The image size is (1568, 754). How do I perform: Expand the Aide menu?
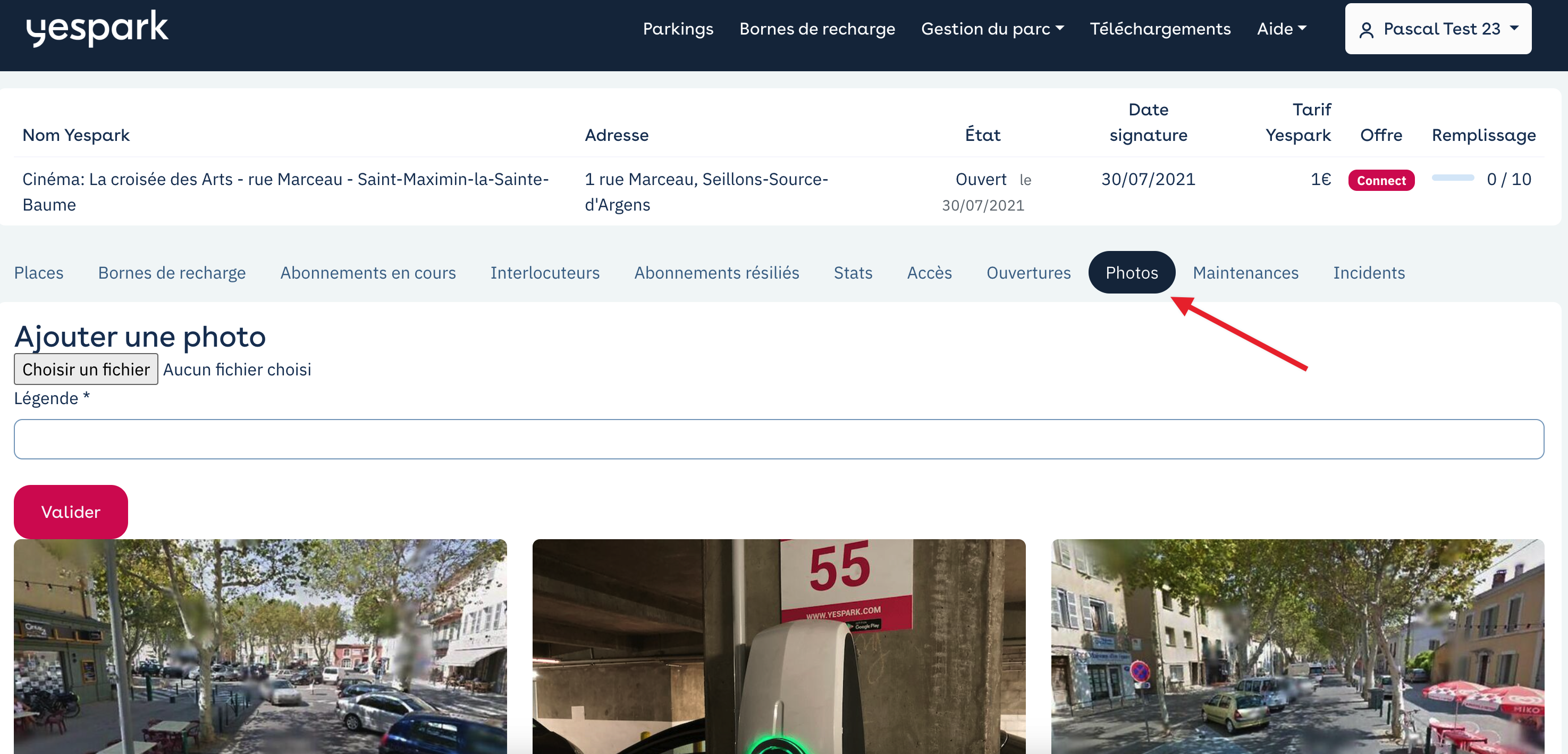point(1282,29)
